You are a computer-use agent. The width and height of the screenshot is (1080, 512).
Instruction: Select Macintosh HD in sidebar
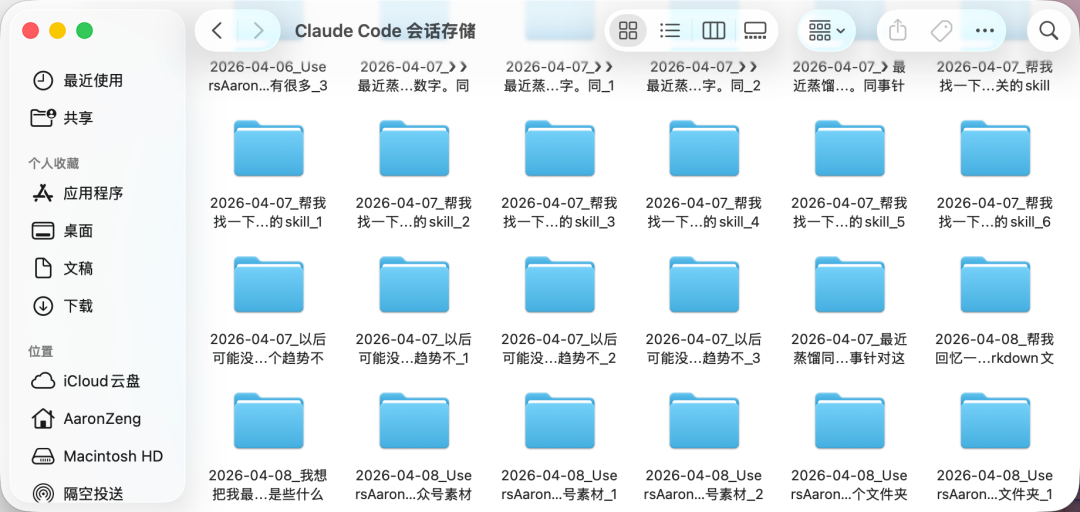pos(112,456)
